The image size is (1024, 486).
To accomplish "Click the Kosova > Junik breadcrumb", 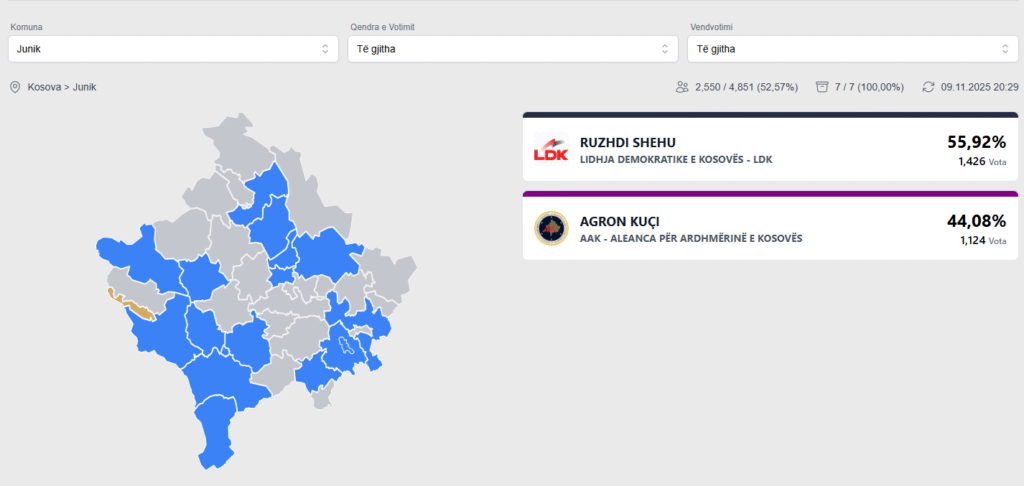I will 62,87.
